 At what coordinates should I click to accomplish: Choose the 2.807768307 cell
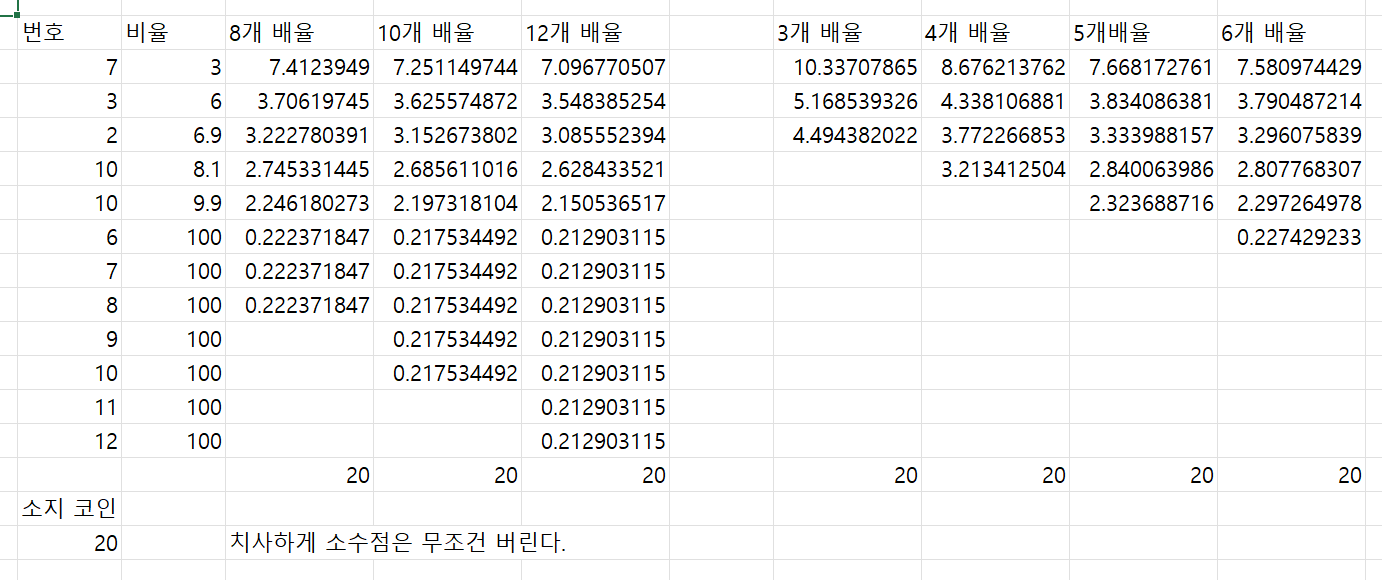point(1292,170)
